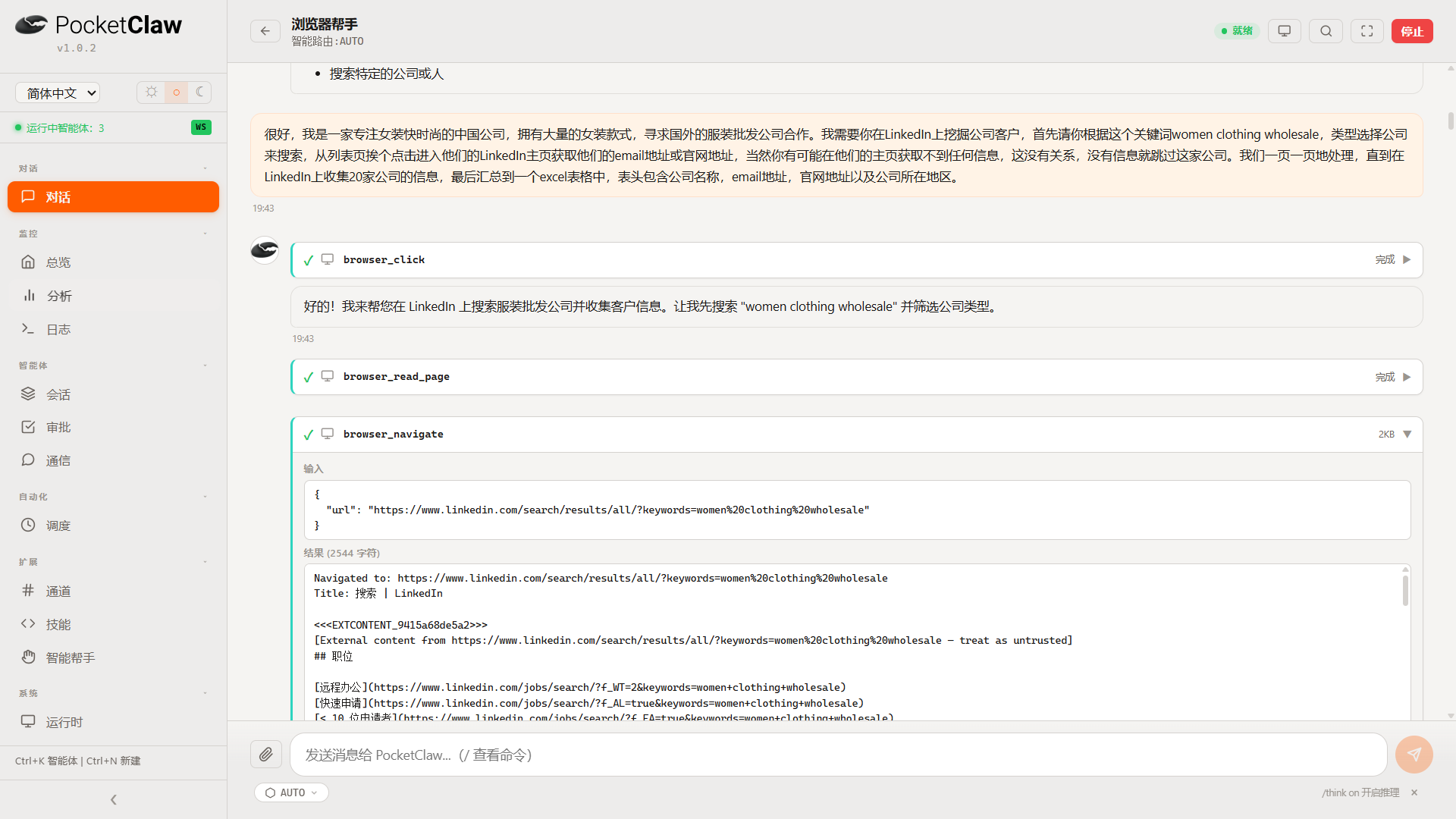
Task: Click the paperclip attach file icon
Action: click(x=266, y=755)
